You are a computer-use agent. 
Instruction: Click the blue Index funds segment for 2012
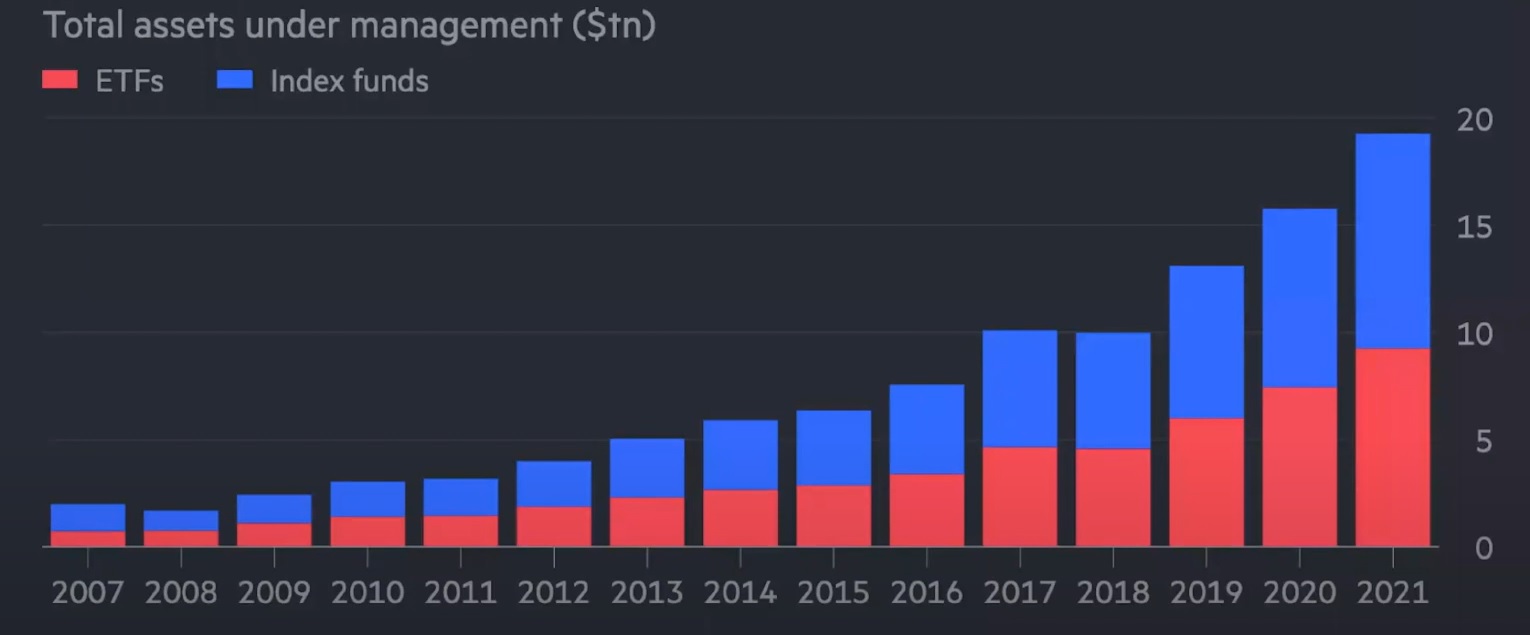[x=554, y=484]
